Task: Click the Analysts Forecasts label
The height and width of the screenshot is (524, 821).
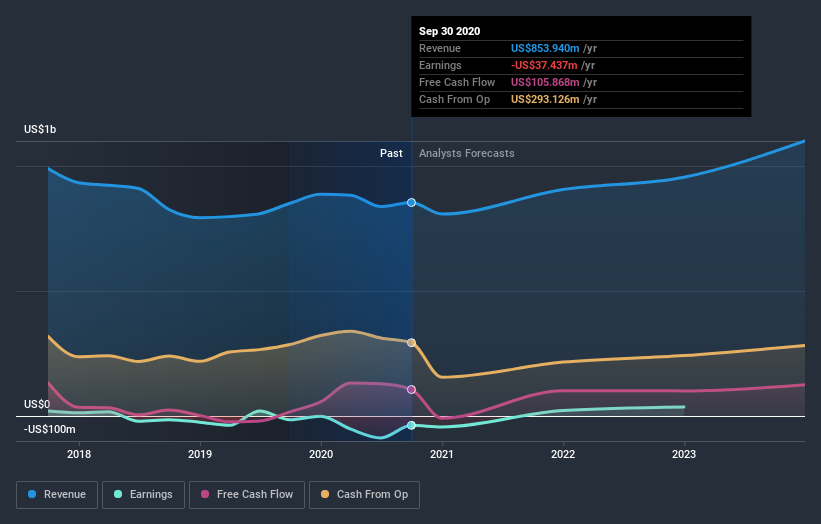Action: coord(467,153)
